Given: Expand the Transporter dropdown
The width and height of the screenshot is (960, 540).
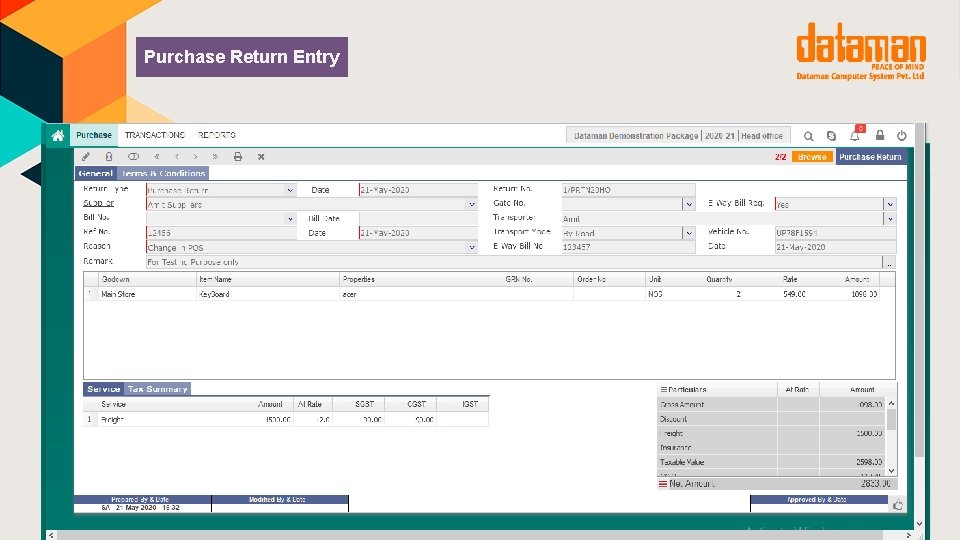Looking at the screenshot, I should coord(890,219).
